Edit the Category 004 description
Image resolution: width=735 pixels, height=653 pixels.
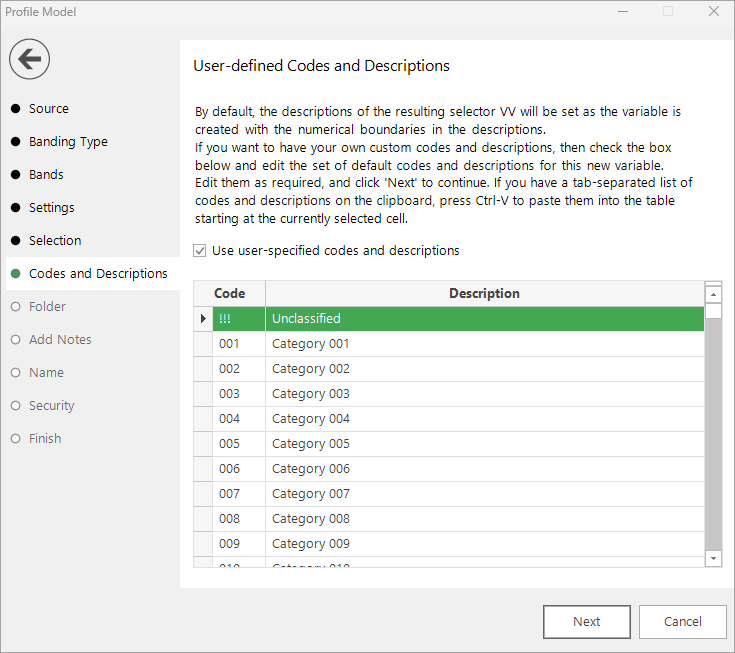pyautogui.click(x=485, y=419)
